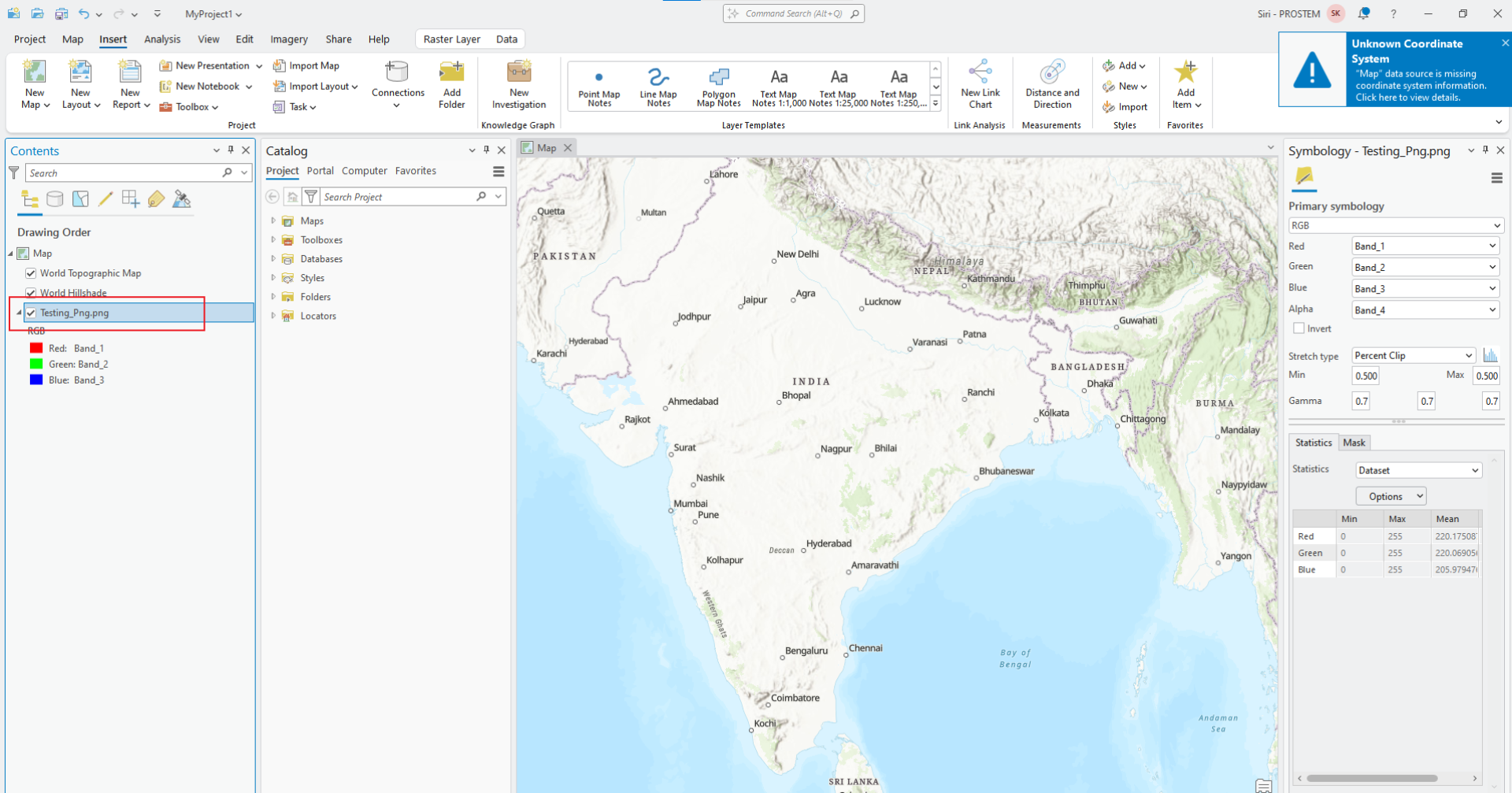Open the Alpha band Band_4 dropdown

click(1425, 310)
